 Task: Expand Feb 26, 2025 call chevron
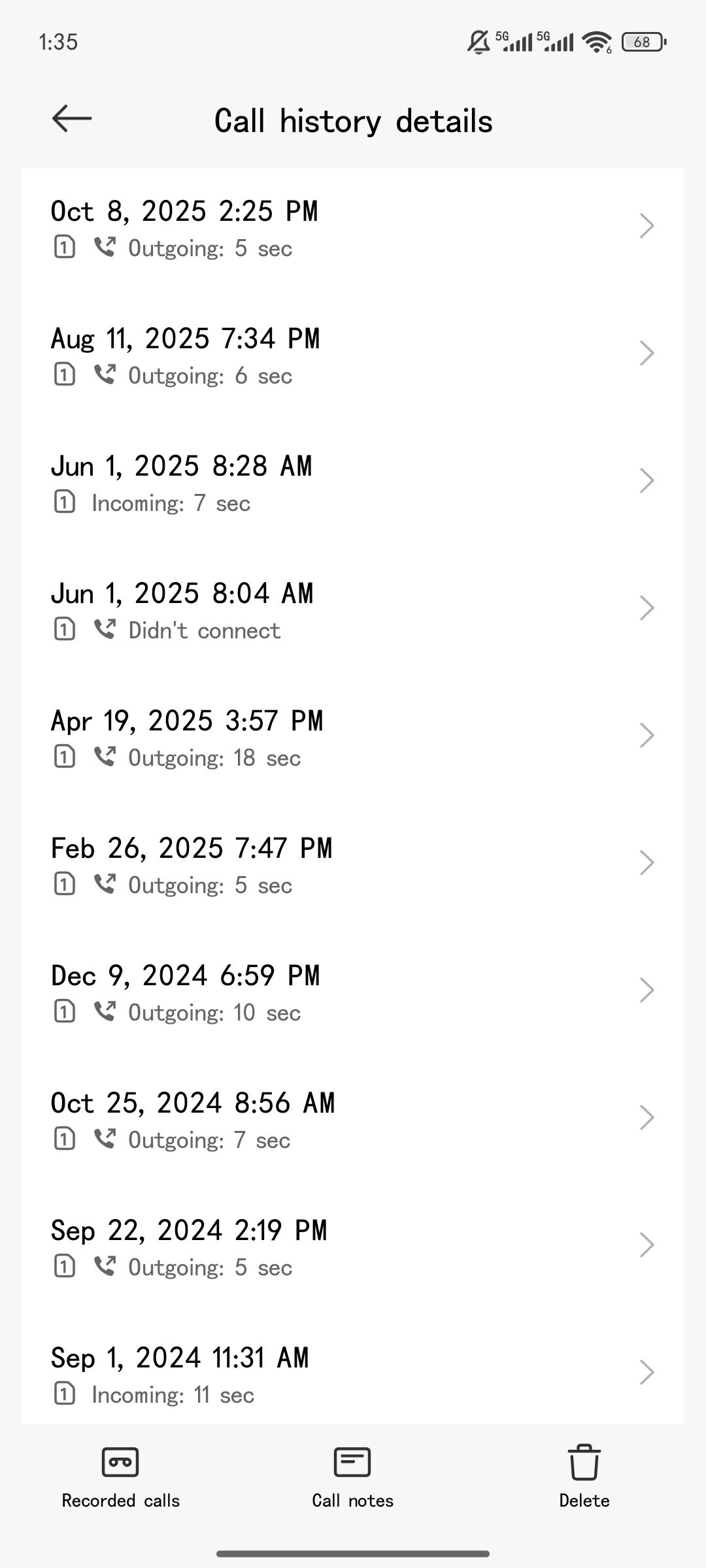(x=647, y=863)
